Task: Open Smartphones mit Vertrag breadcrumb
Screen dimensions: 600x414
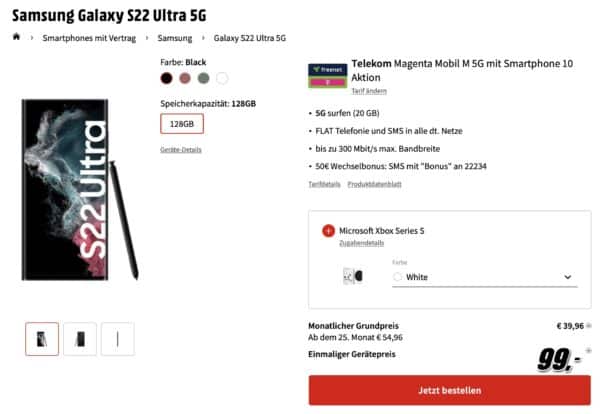Action: pyautogui.click(x=89, y=38)
